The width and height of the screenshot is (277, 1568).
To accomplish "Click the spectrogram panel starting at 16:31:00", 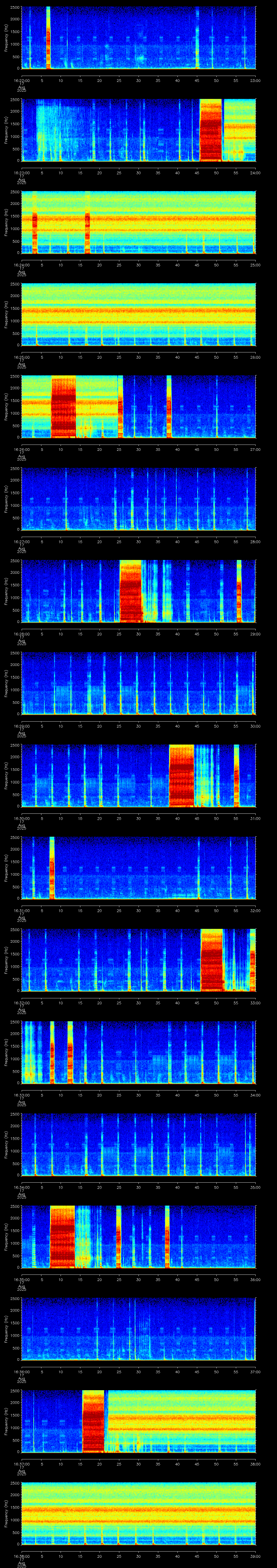I will (139, 868).
